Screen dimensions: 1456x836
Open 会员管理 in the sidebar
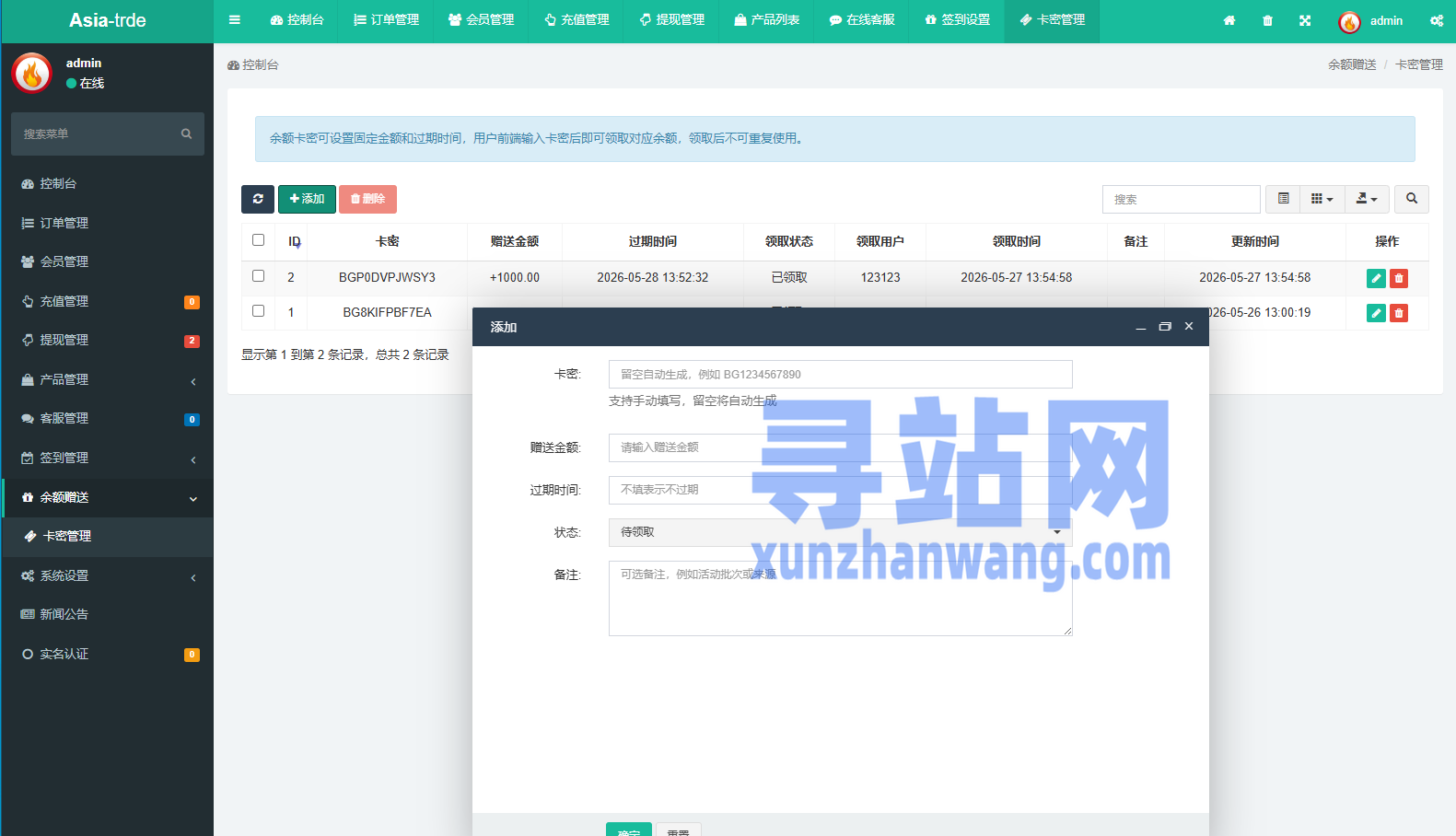(x=107, y=261)
